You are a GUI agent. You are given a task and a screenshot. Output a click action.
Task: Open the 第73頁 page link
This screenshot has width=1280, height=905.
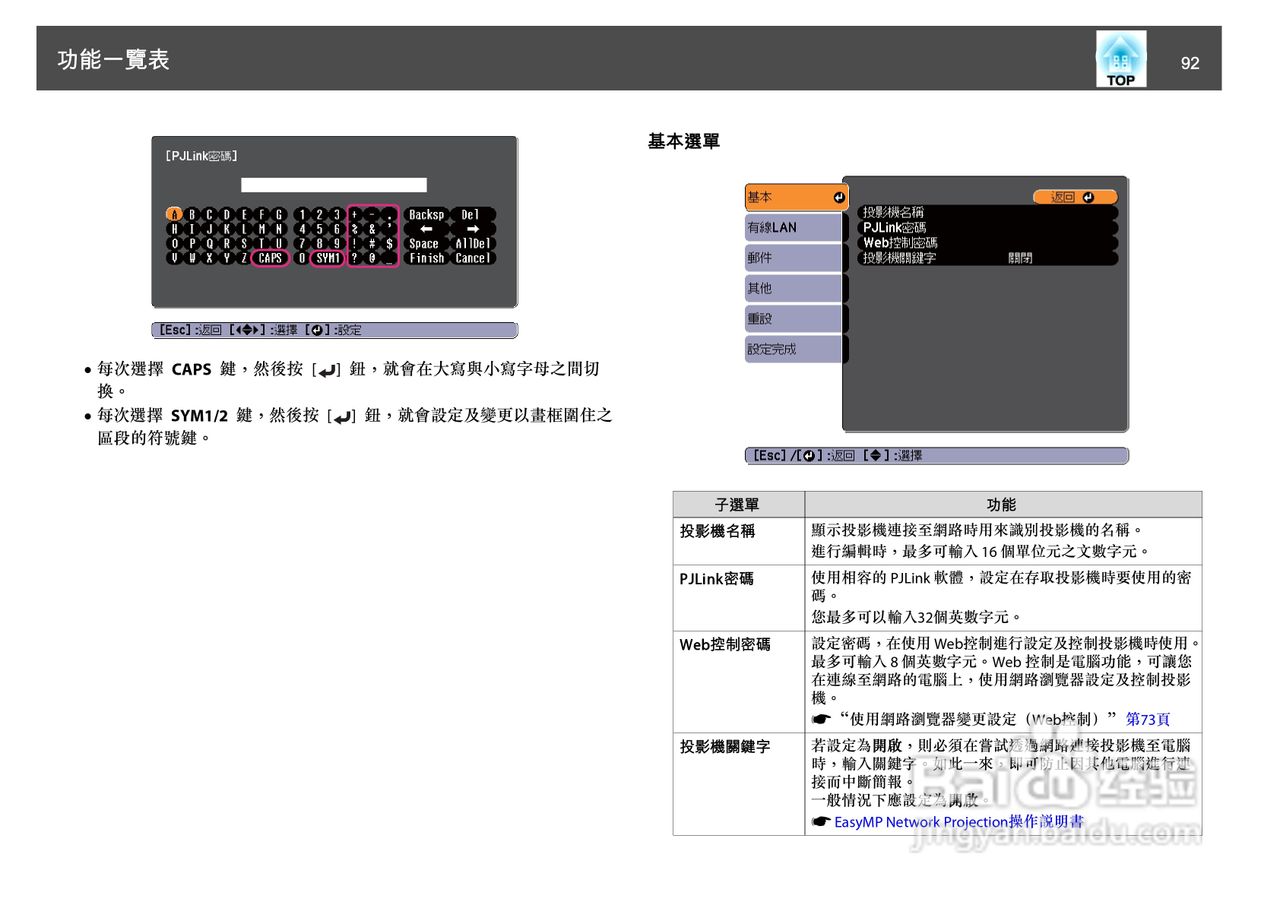tap(1148, 719)
